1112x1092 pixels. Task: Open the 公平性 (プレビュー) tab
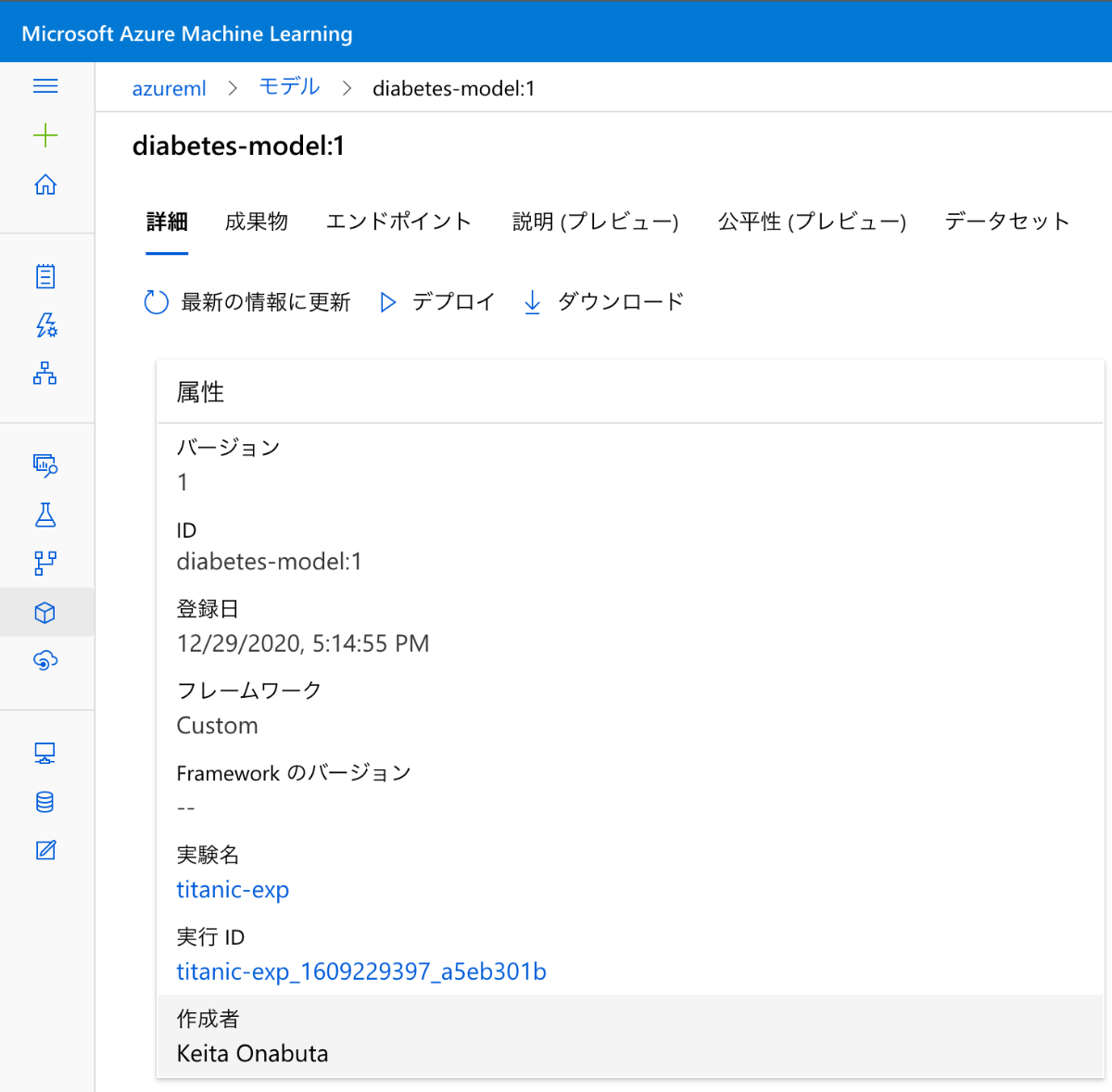(x=812, y=222)
